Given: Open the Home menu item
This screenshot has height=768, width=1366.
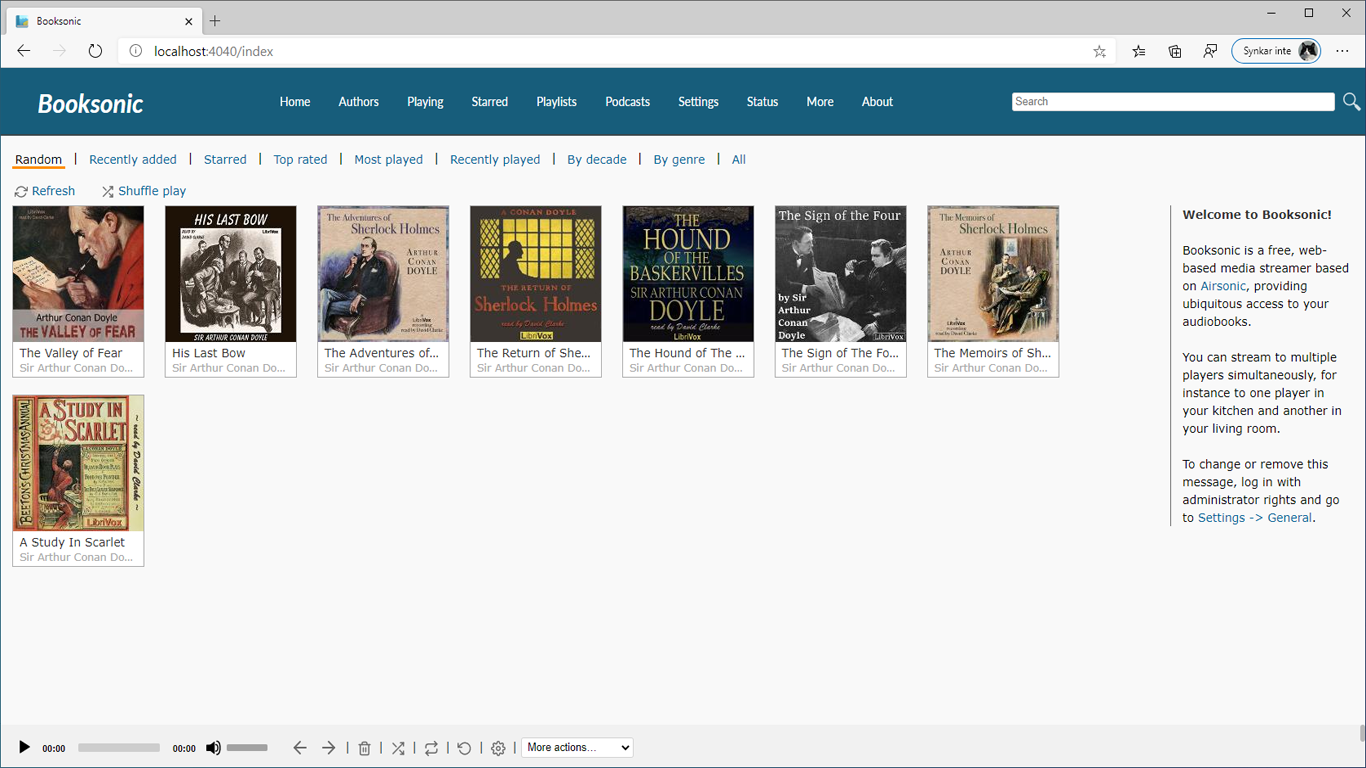Looking at the screenshot, I should (x=295, y=102).
